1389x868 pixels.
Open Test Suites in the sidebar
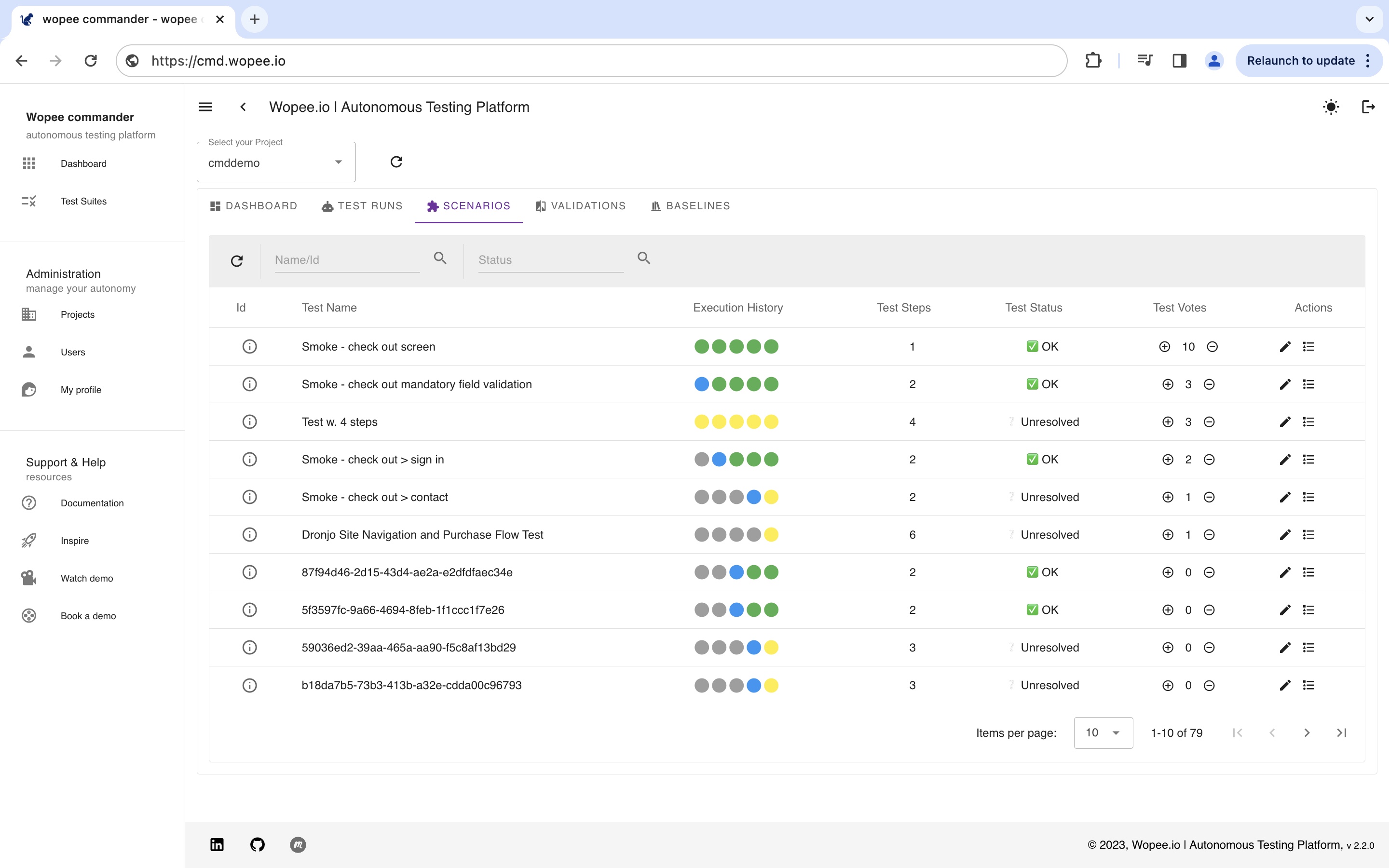[x=83, y=201]
